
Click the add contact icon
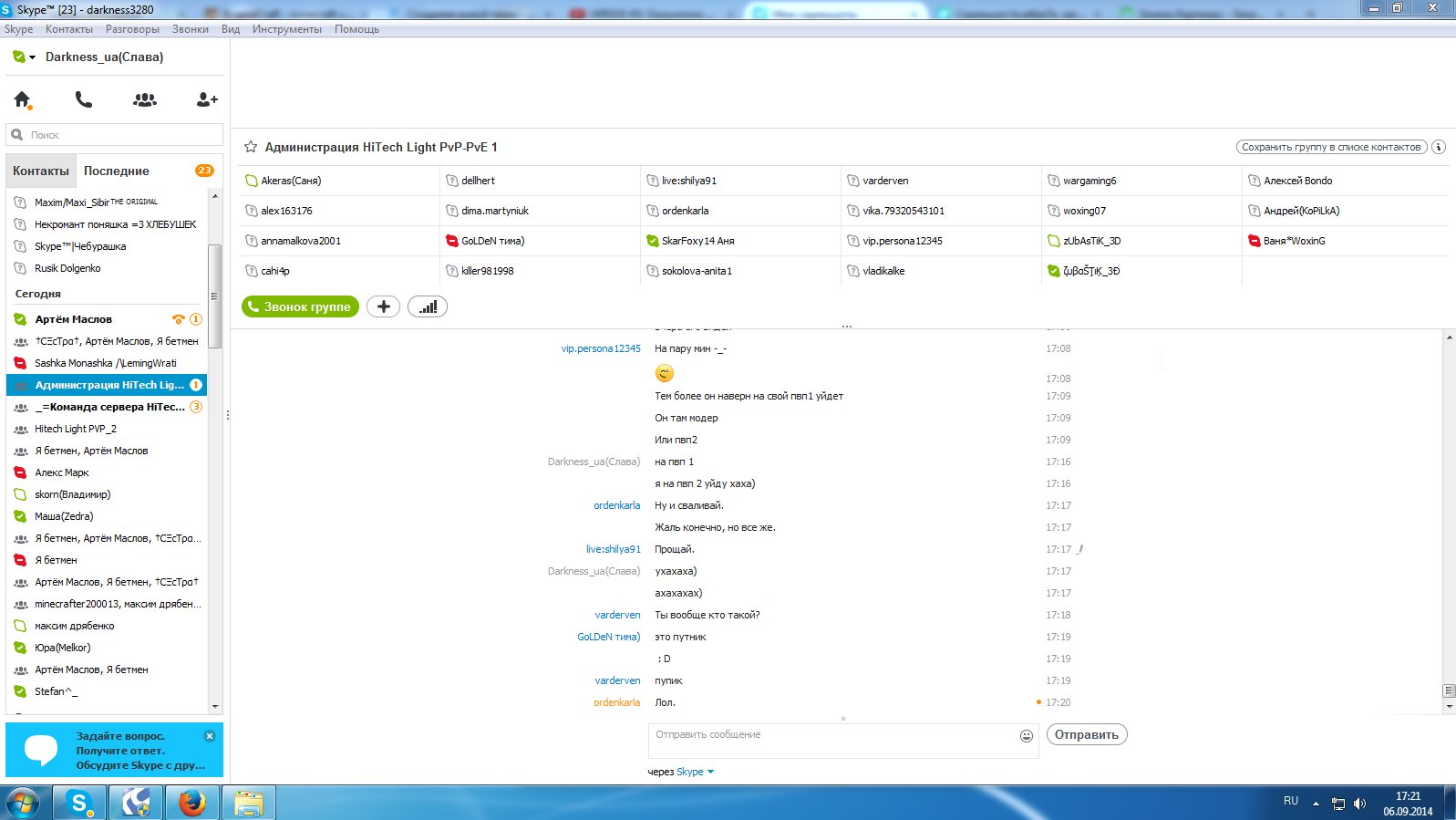click(x=207, y=99)
